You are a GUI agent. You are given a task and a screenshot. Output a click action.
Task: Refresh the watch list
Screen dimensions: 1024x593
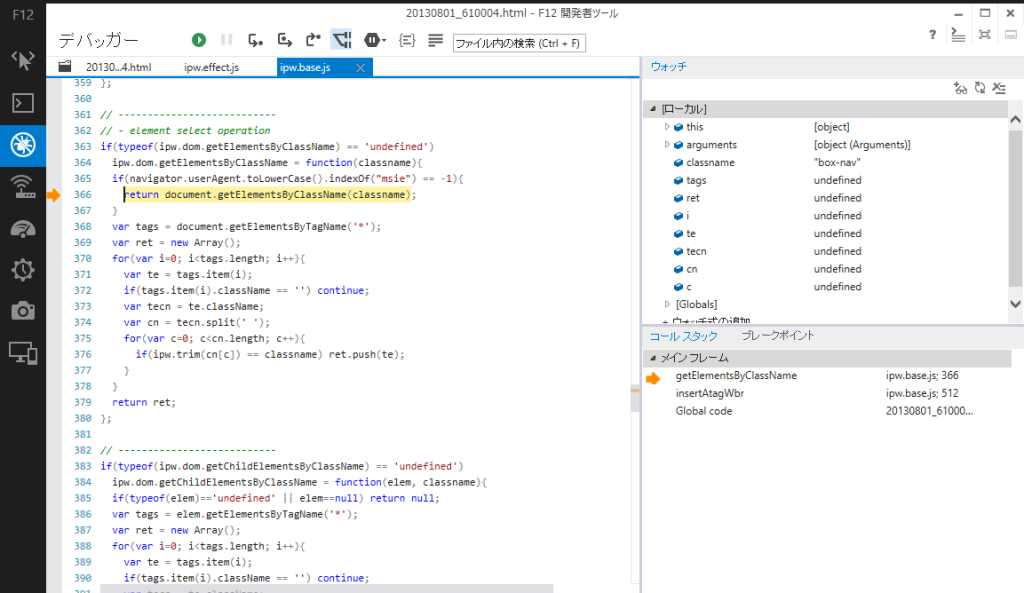(981, 88)
